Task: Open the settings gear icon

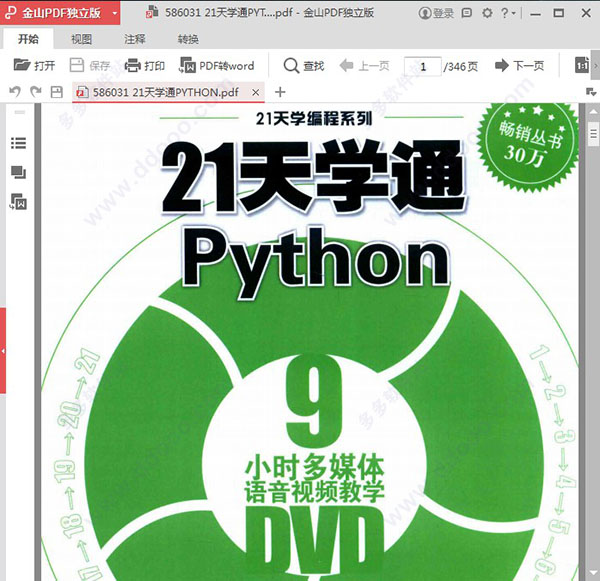Action: pos(487,13)
